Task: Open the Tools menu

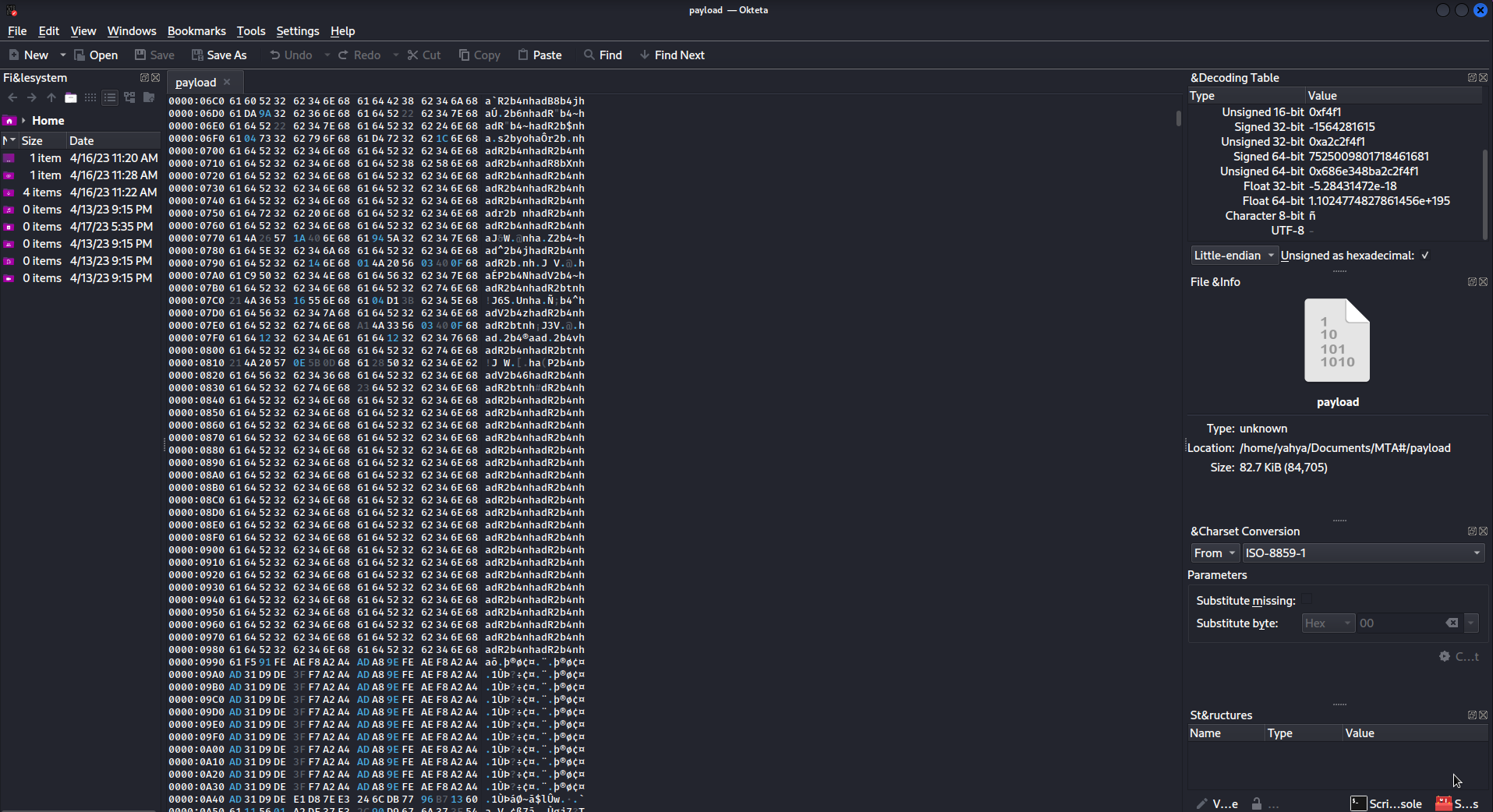Action: 251,31
